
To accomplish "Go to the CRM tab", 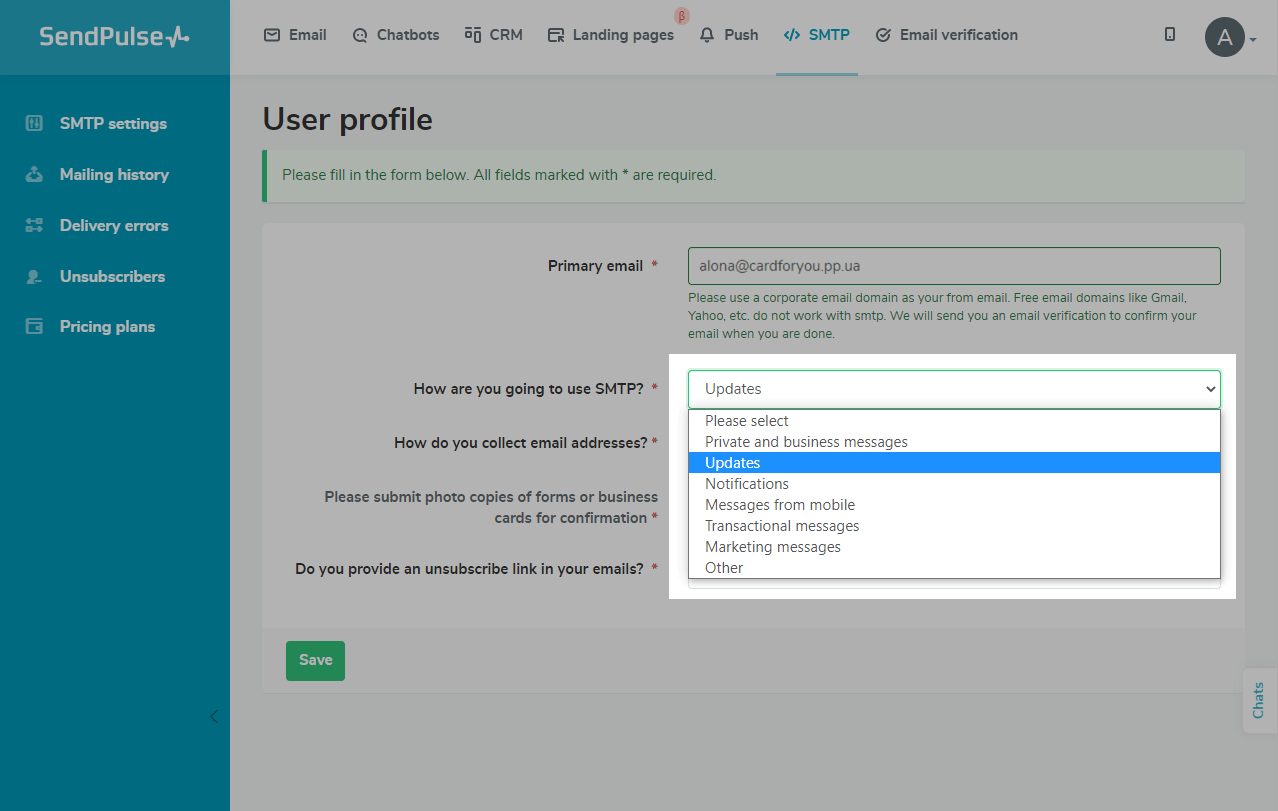I will [494, 35].
